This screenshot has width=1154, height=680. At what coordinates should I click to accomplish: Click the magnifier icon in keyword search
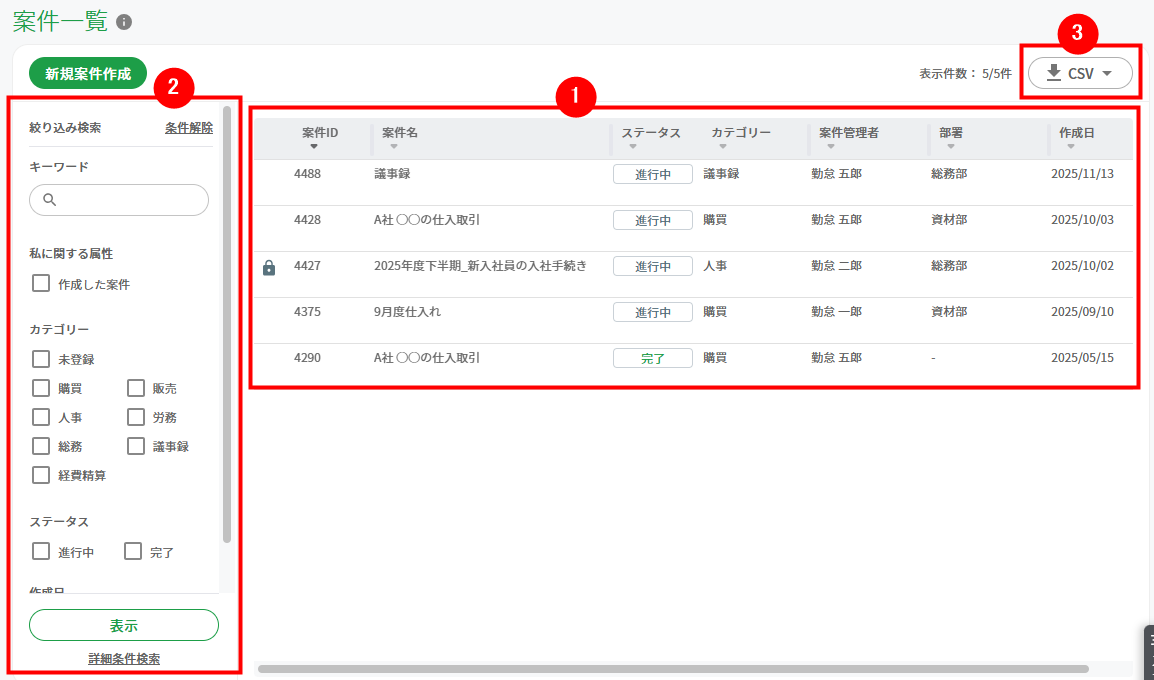tap(49, 199)
